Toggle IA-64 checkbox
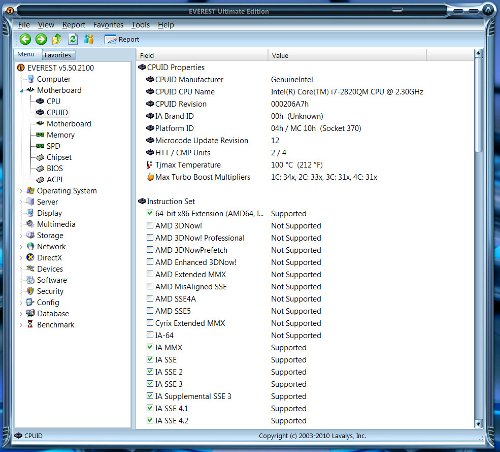Screen dimensions: 500x452 tap(150, 335)
